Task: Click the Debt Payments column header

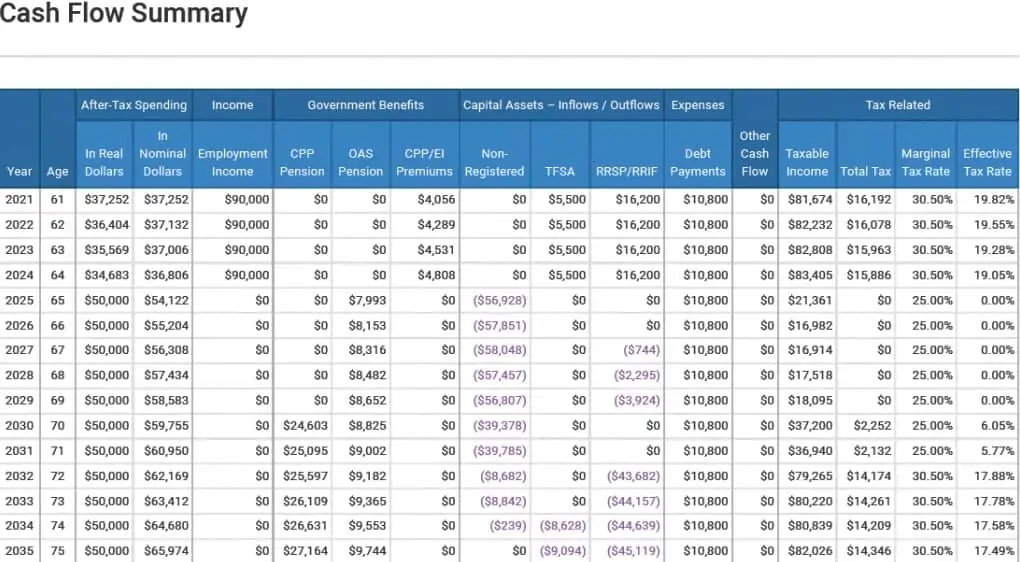Action: (x=697, y=162)
